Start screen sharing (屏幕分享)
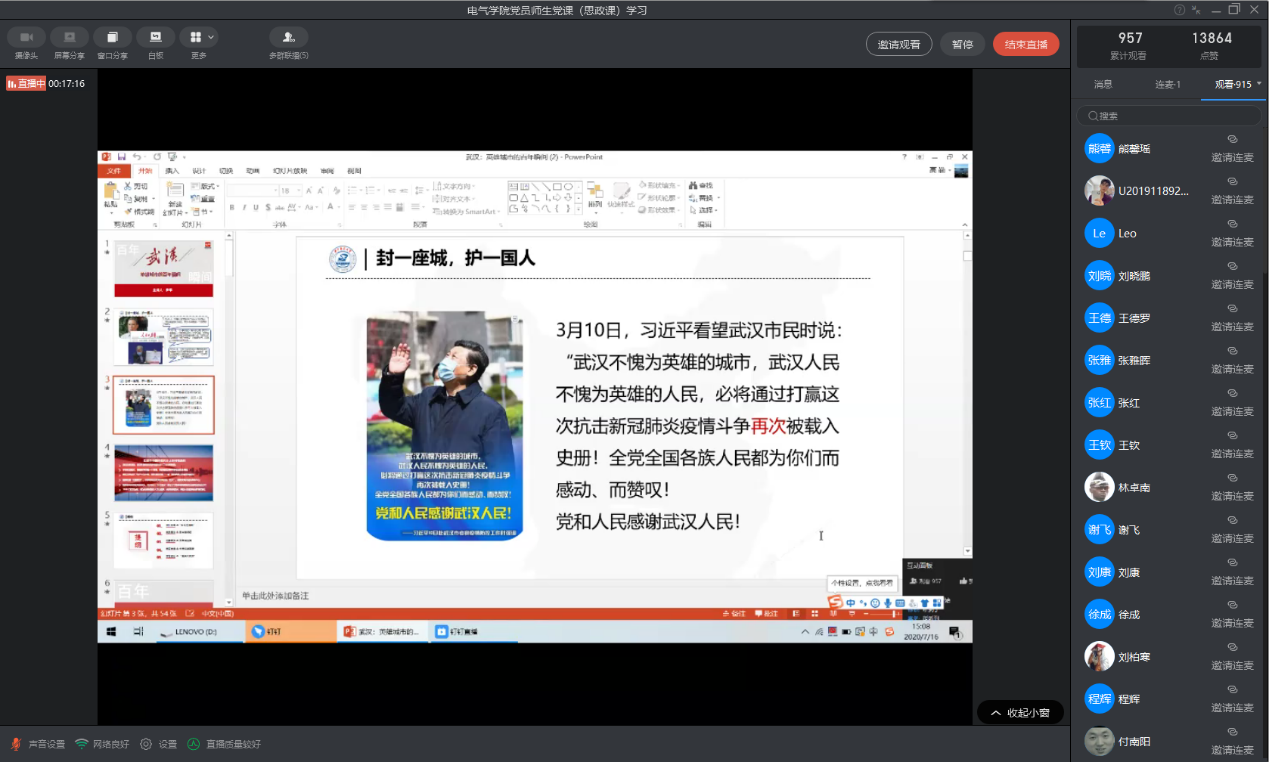 [69, 38]
